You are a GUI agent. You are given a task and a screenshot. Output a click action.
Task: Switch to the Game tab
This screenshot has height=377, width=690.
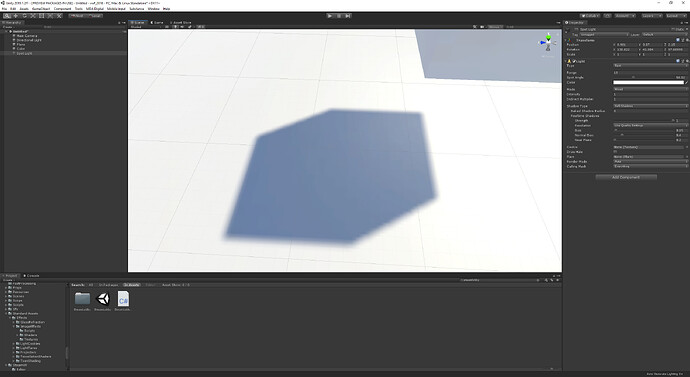click(157, 22)
